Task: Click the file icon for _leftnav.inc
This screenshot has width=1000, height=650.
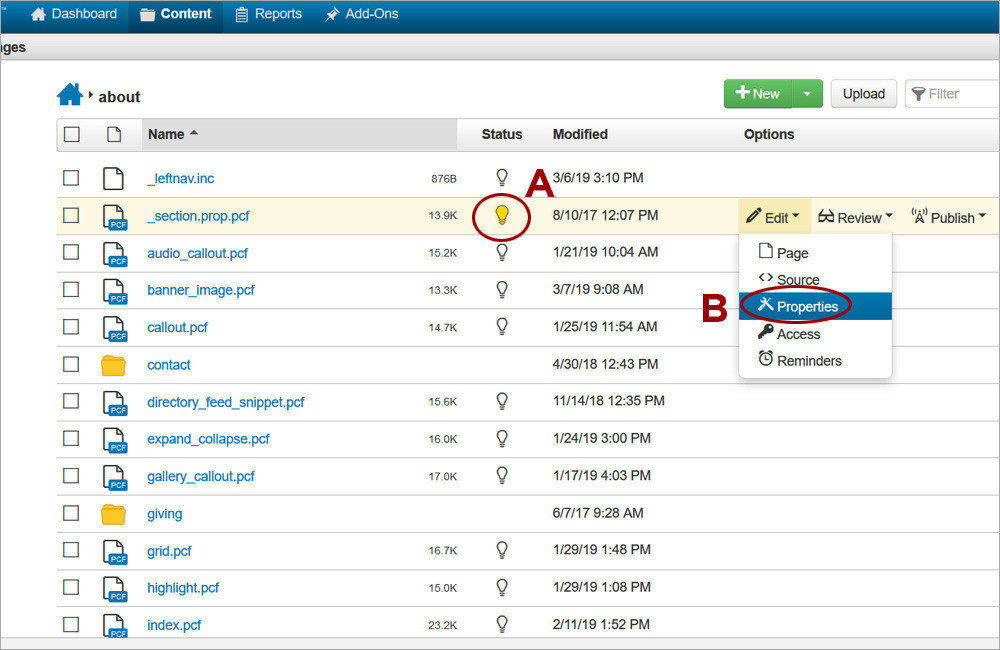Action: point(114,179)
